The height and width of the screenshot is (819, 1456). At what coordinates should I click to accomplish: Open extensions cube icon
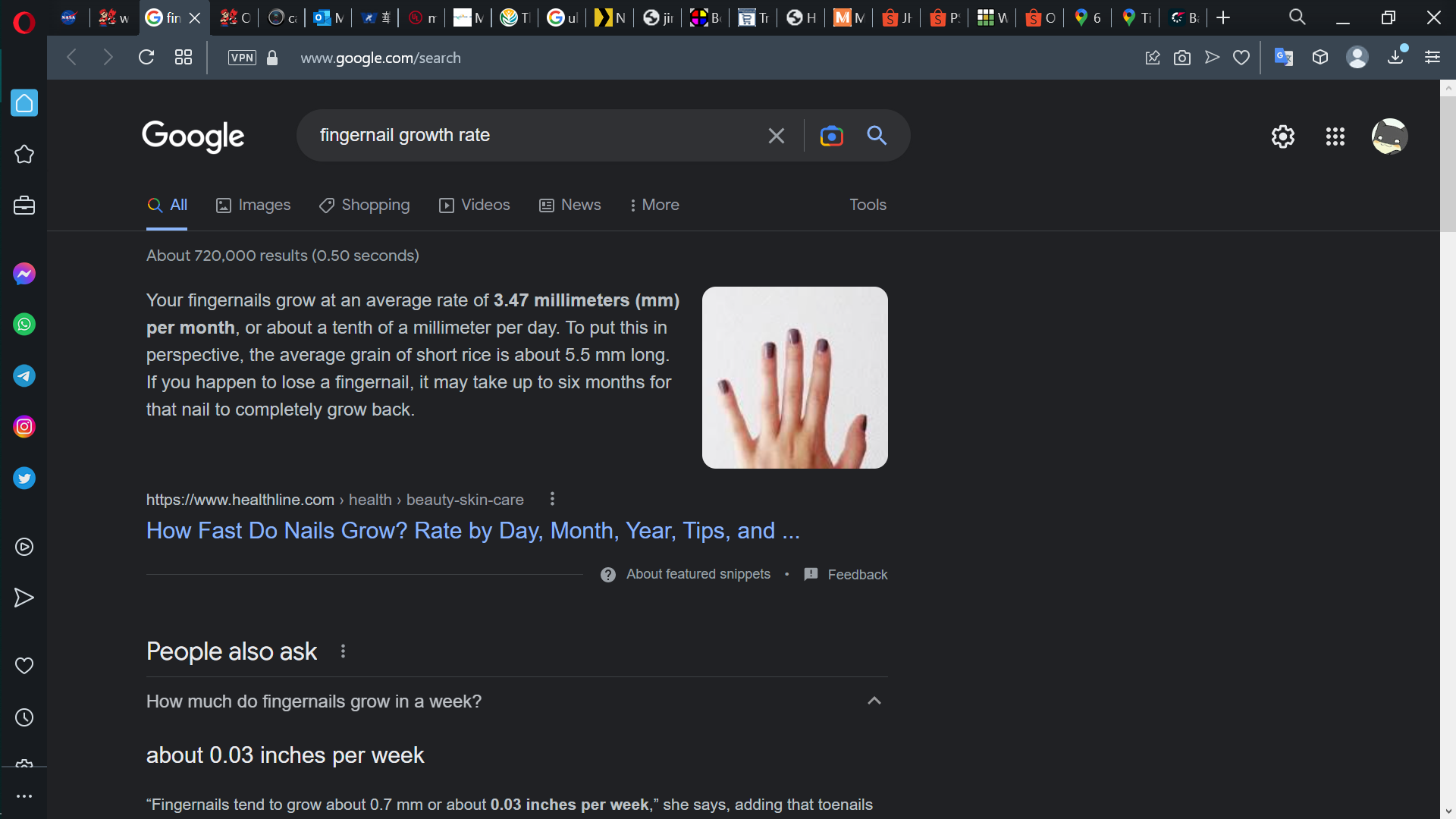(x=1320, y=58)
